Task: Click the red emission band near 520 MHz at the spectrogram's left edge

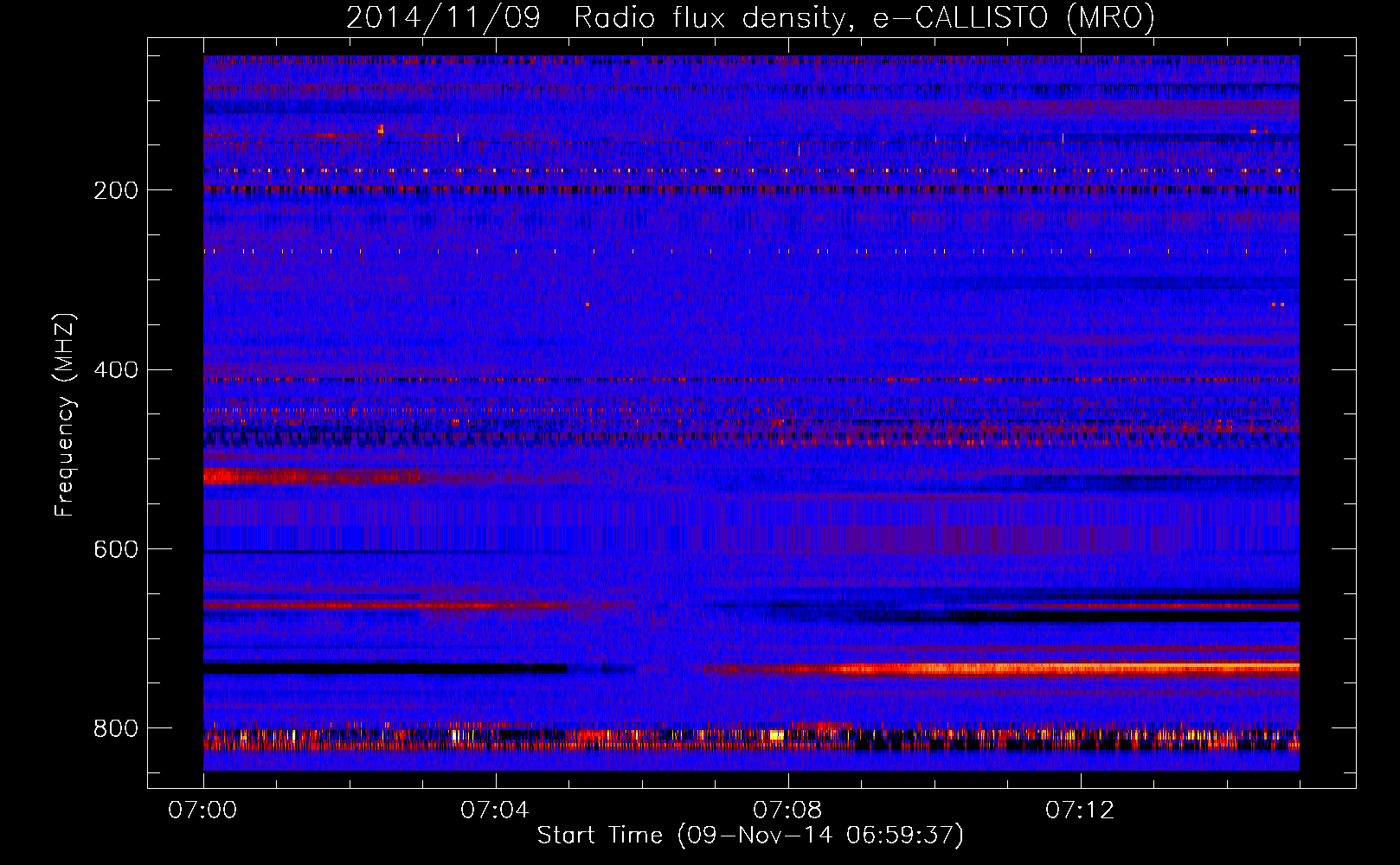Action: click(x=311, y=477)
